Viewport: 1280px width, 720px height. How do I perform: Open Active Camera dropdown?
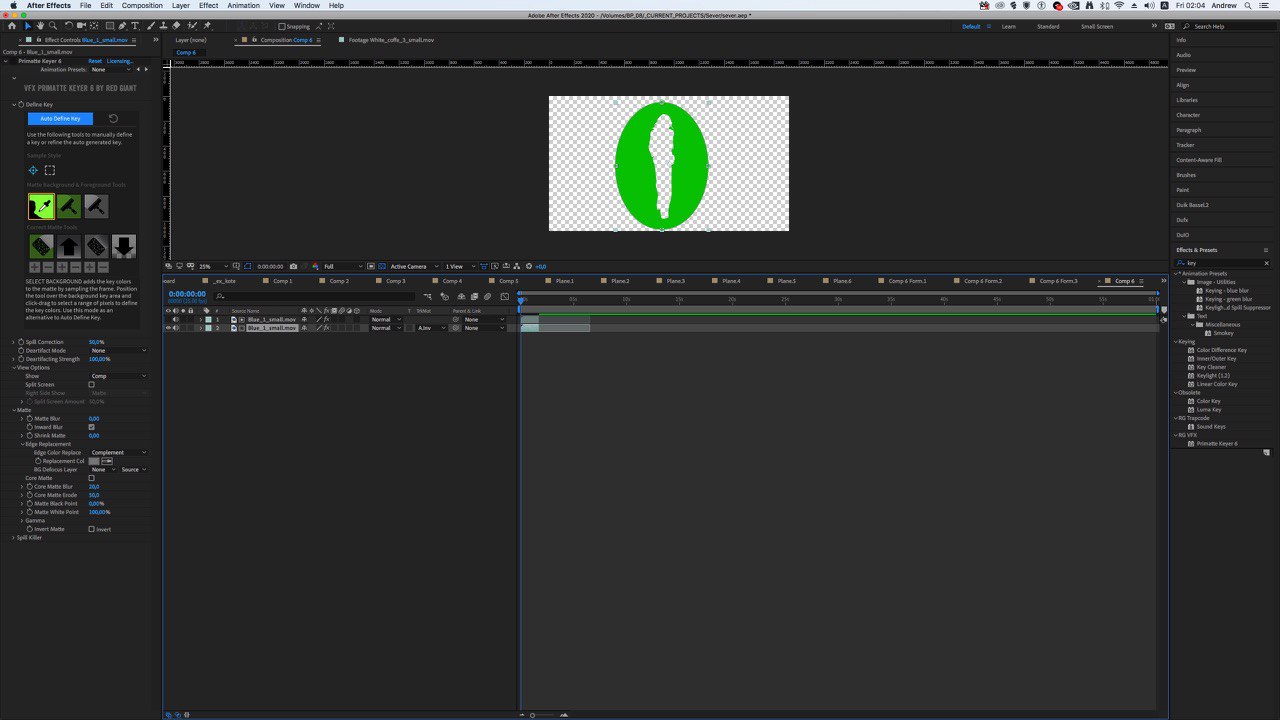pos(414,266)
